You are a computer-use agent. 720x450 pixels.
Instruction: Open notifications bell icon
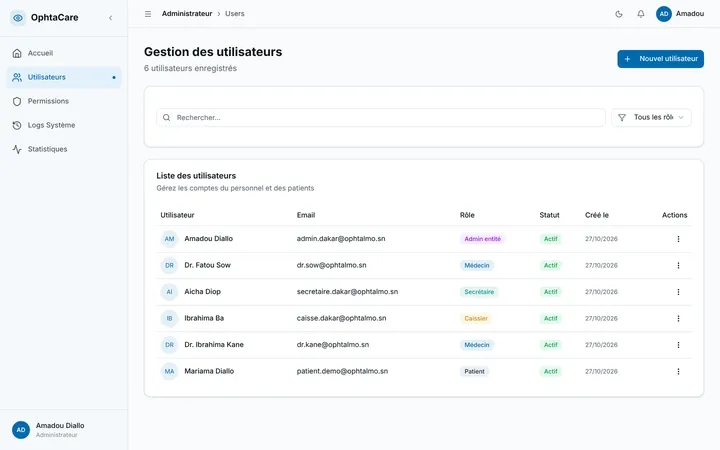pos(641,14)
